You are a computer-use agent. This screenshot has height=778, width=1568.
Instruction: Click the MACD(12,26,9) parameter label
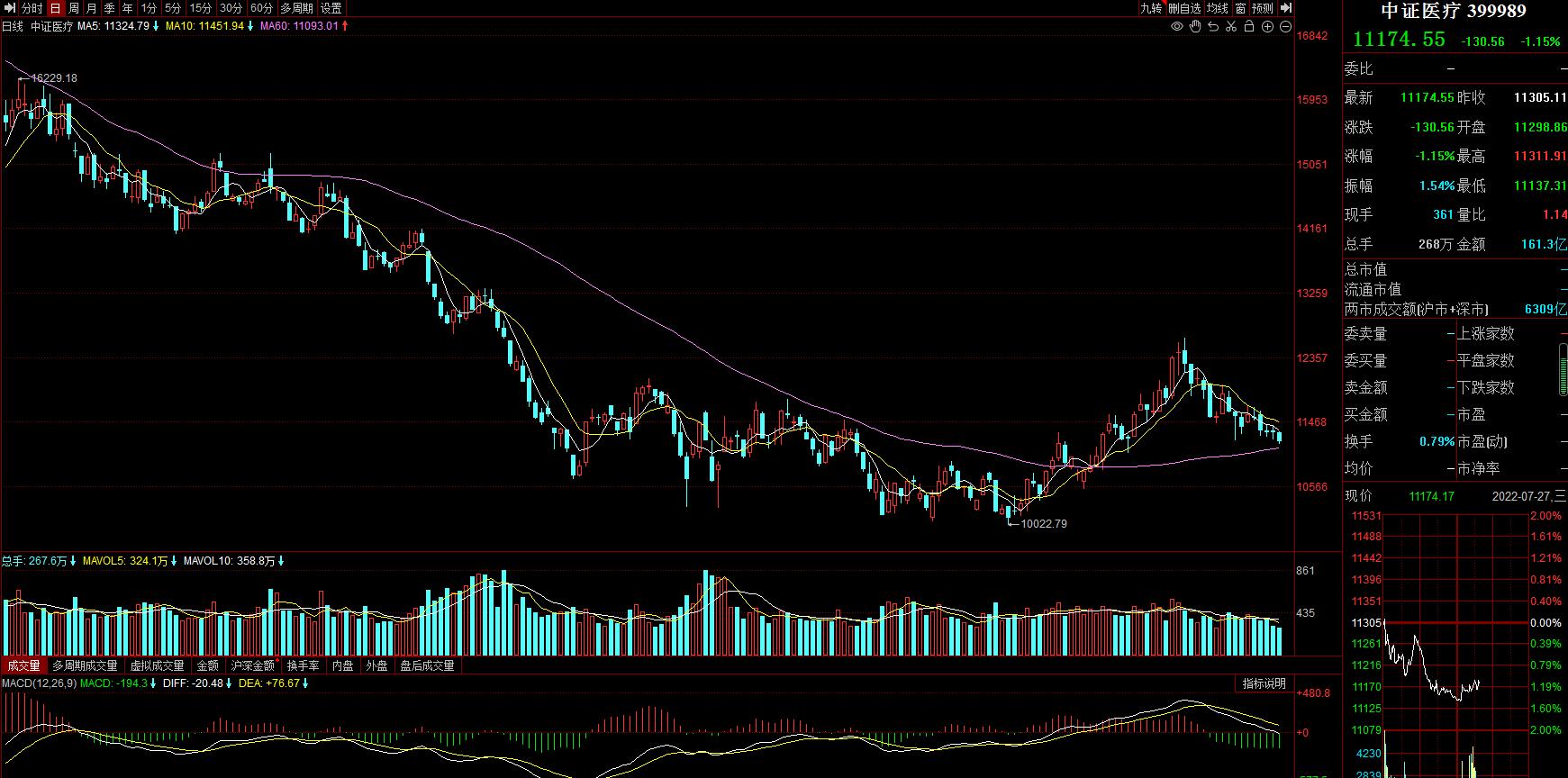pos(39,683)
